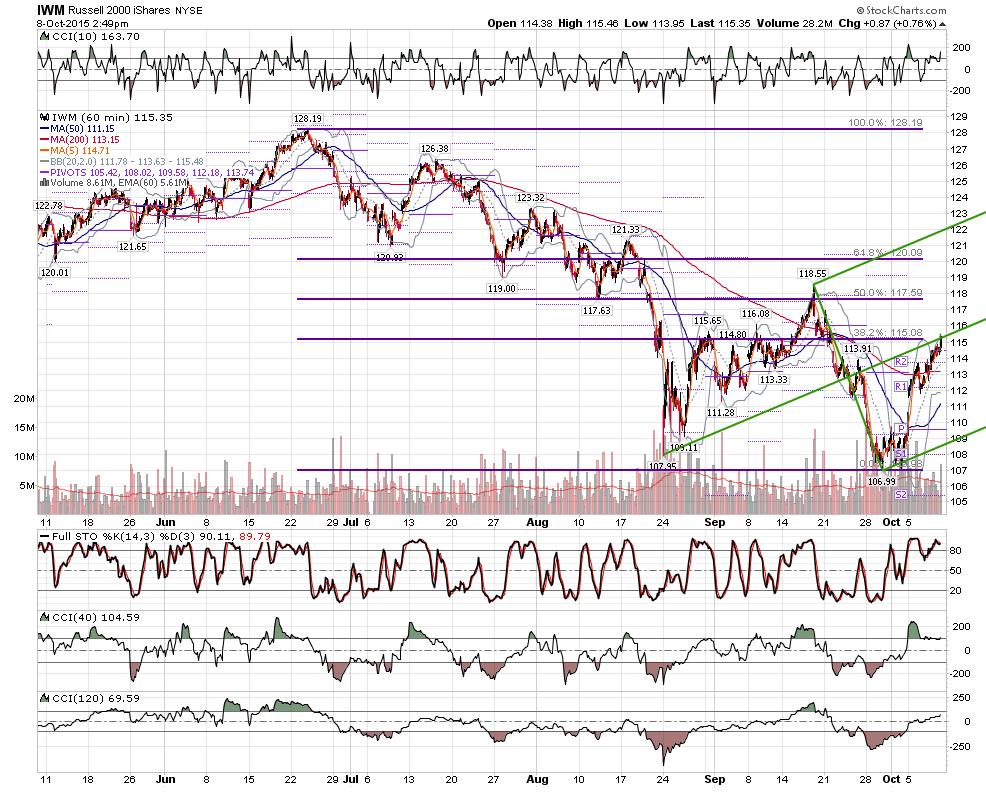Screen dimensions: 986x793
Task: Click the R2 pivot marker box
Action: 900,362
